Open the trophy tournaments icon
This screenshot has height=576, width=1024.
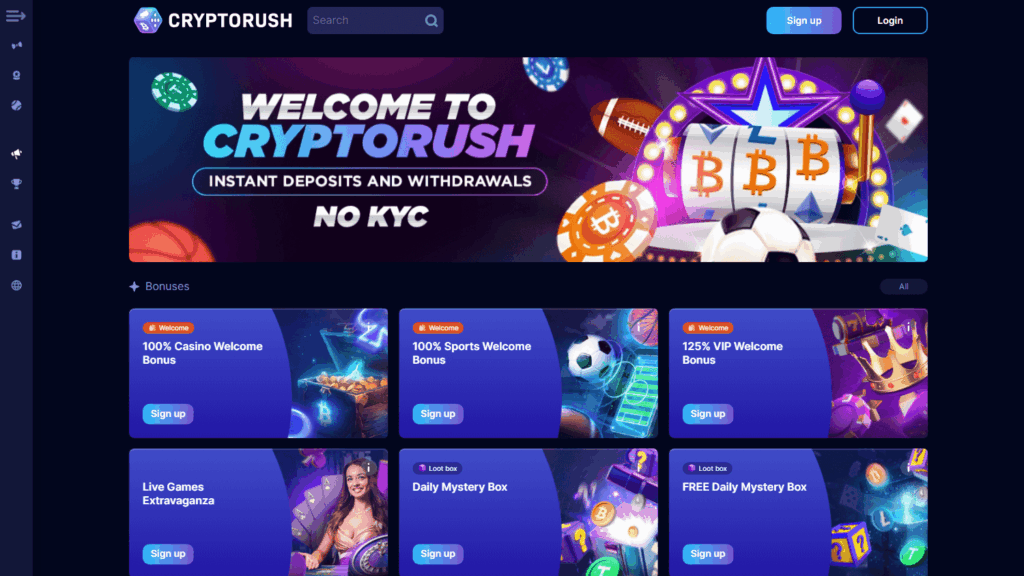point(16,184)
